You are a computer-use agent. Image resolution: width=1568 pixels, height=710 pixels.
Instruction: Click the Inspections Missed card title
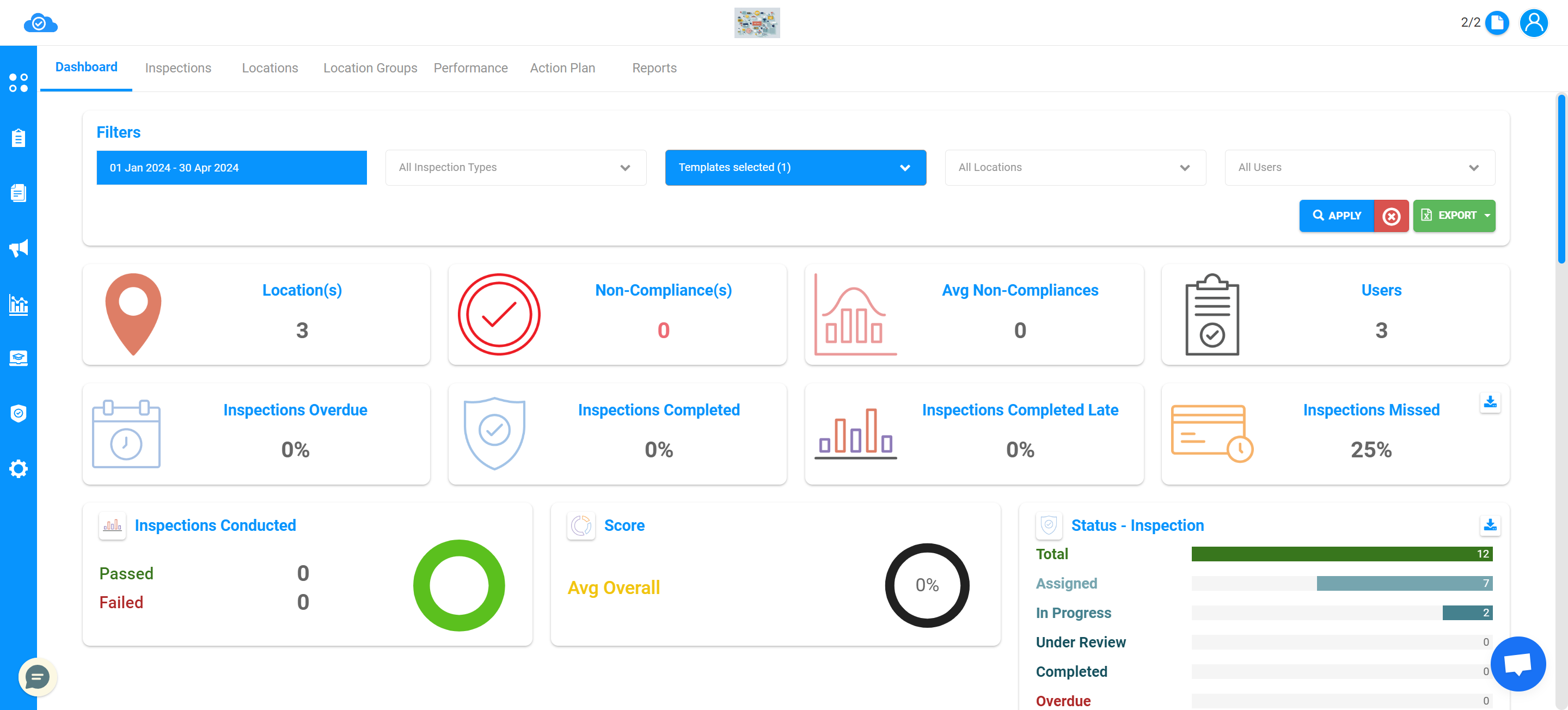click(1371, 410)
